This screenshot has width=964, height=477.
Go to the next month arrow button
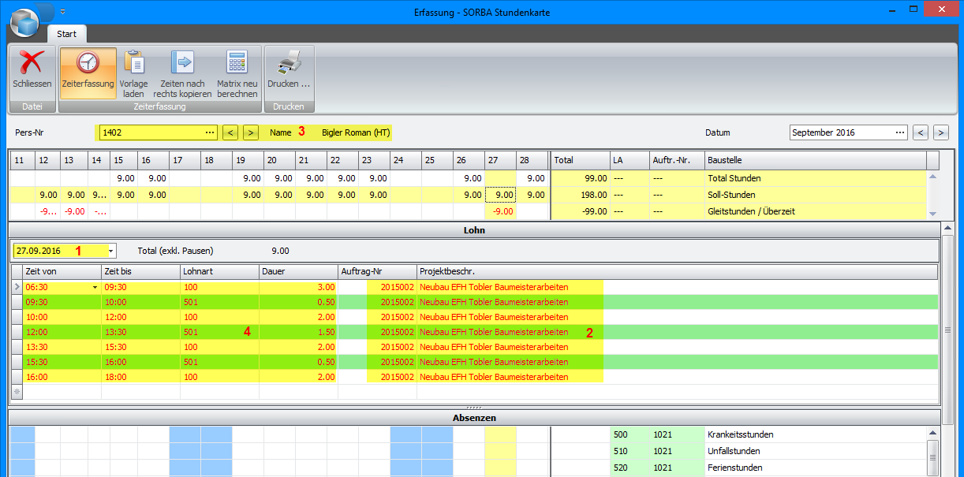[941, 132]
